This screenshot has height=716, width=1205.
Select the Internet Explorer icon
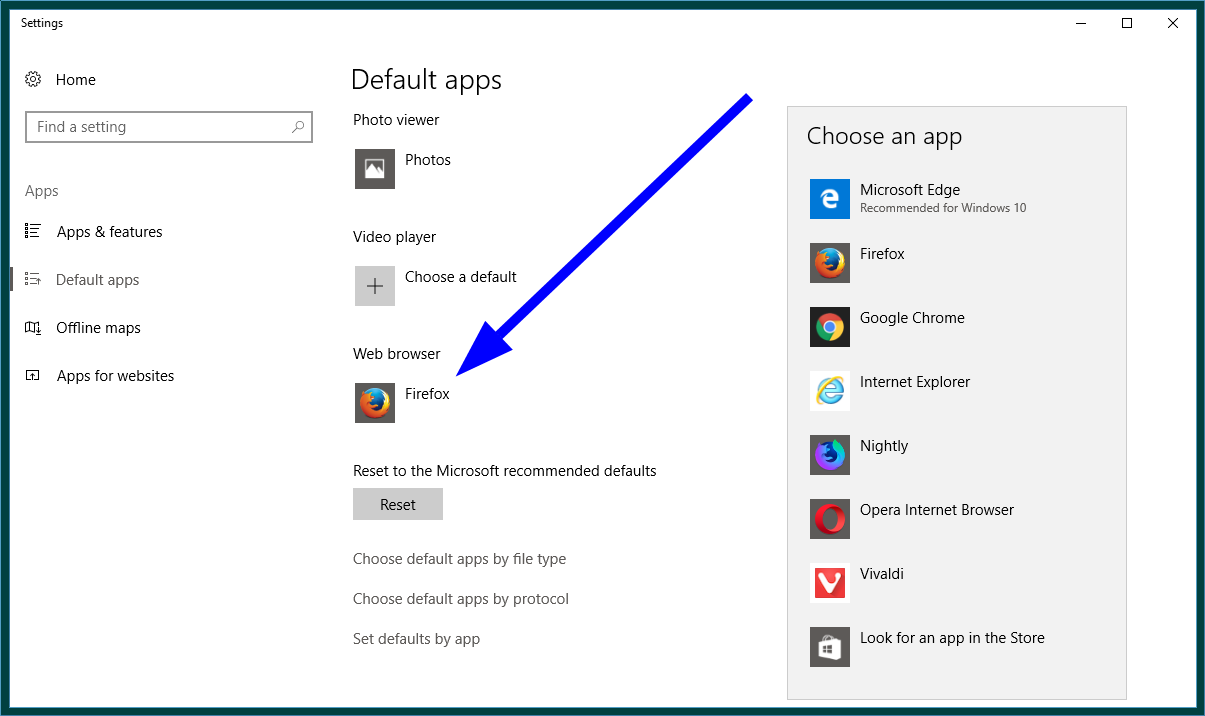[830, 391]
